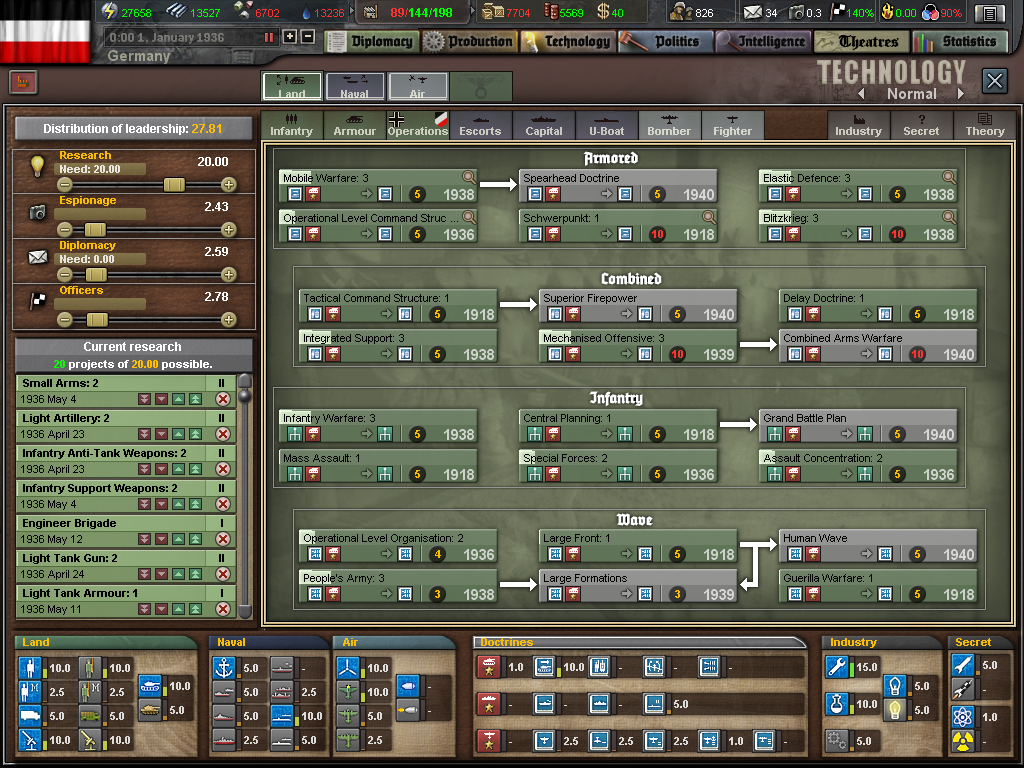Click the blue infantry figure land icon
The image size is (1024, 768).
click(30, 668)
